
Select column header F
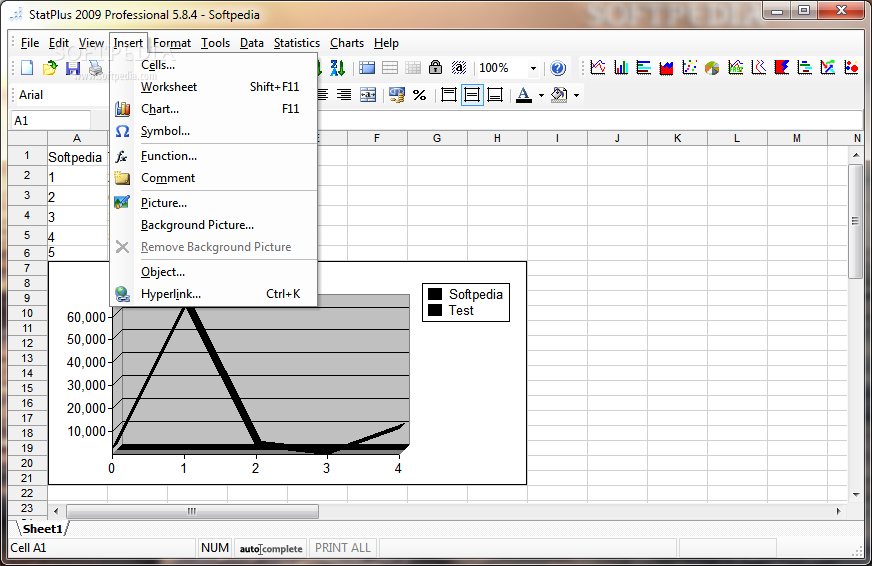point(377,138)
